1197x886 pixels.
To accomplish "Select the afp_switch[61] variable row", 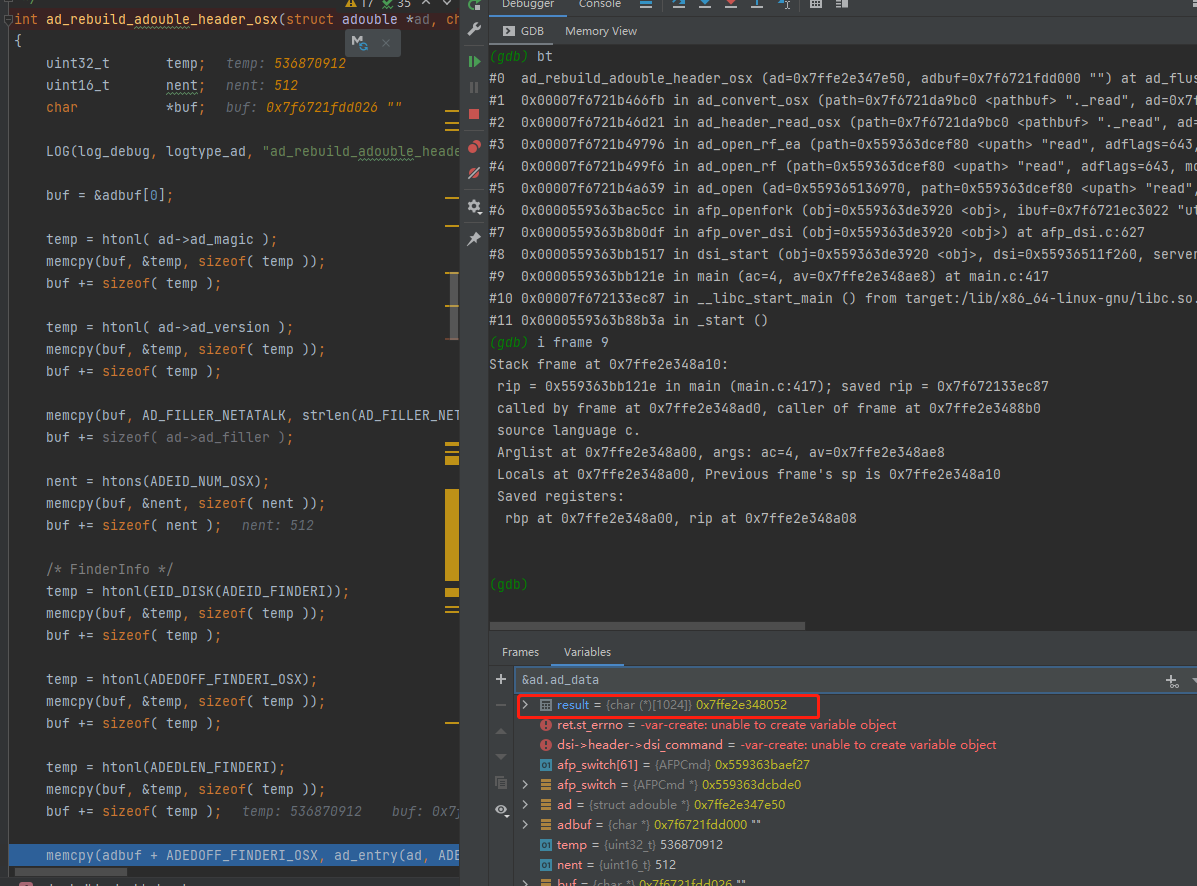I will (857, 765).
